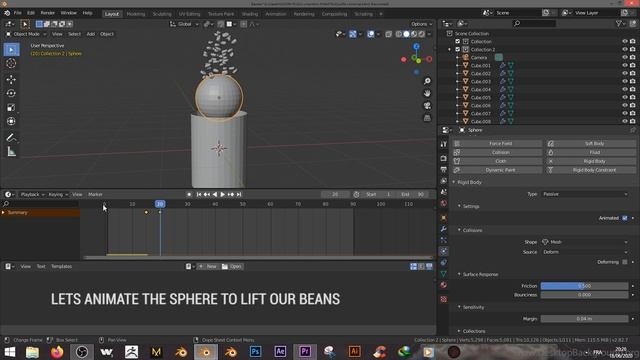Disable Cube.003 in renders camera icon
This screenshot has height=360, width=640.
pyautogui.click(x=633, y=82)
